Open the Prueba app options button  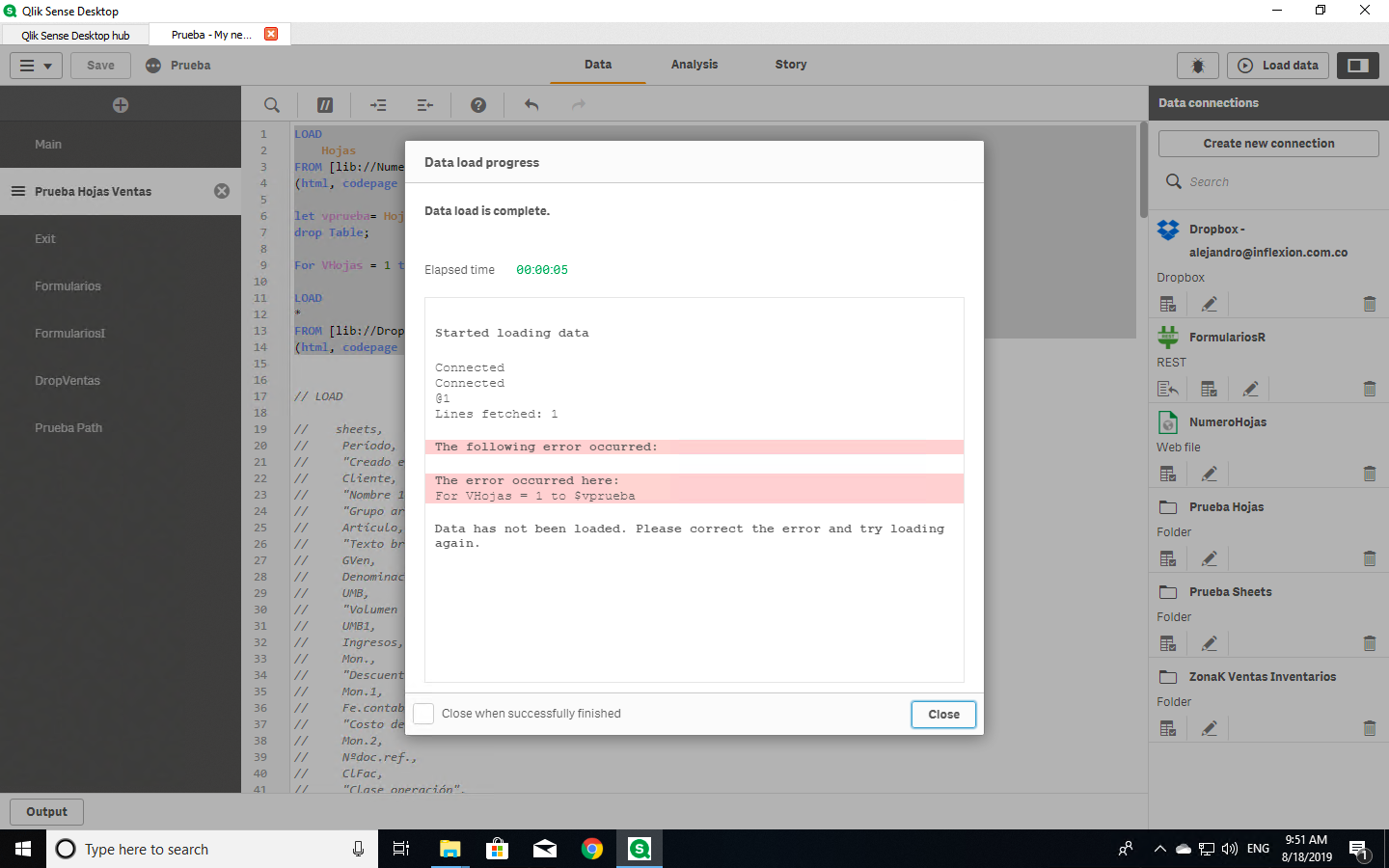pos(153,66)
